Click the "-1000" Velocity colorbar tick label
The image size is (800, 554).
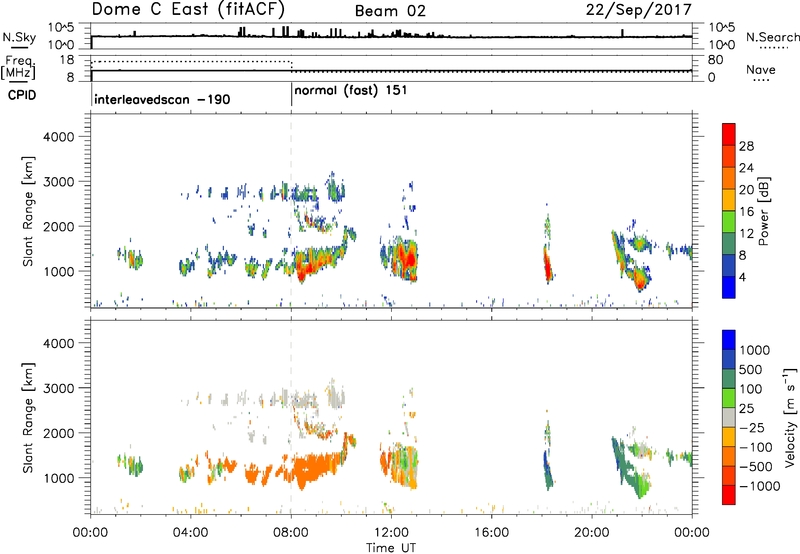(759, 486)
